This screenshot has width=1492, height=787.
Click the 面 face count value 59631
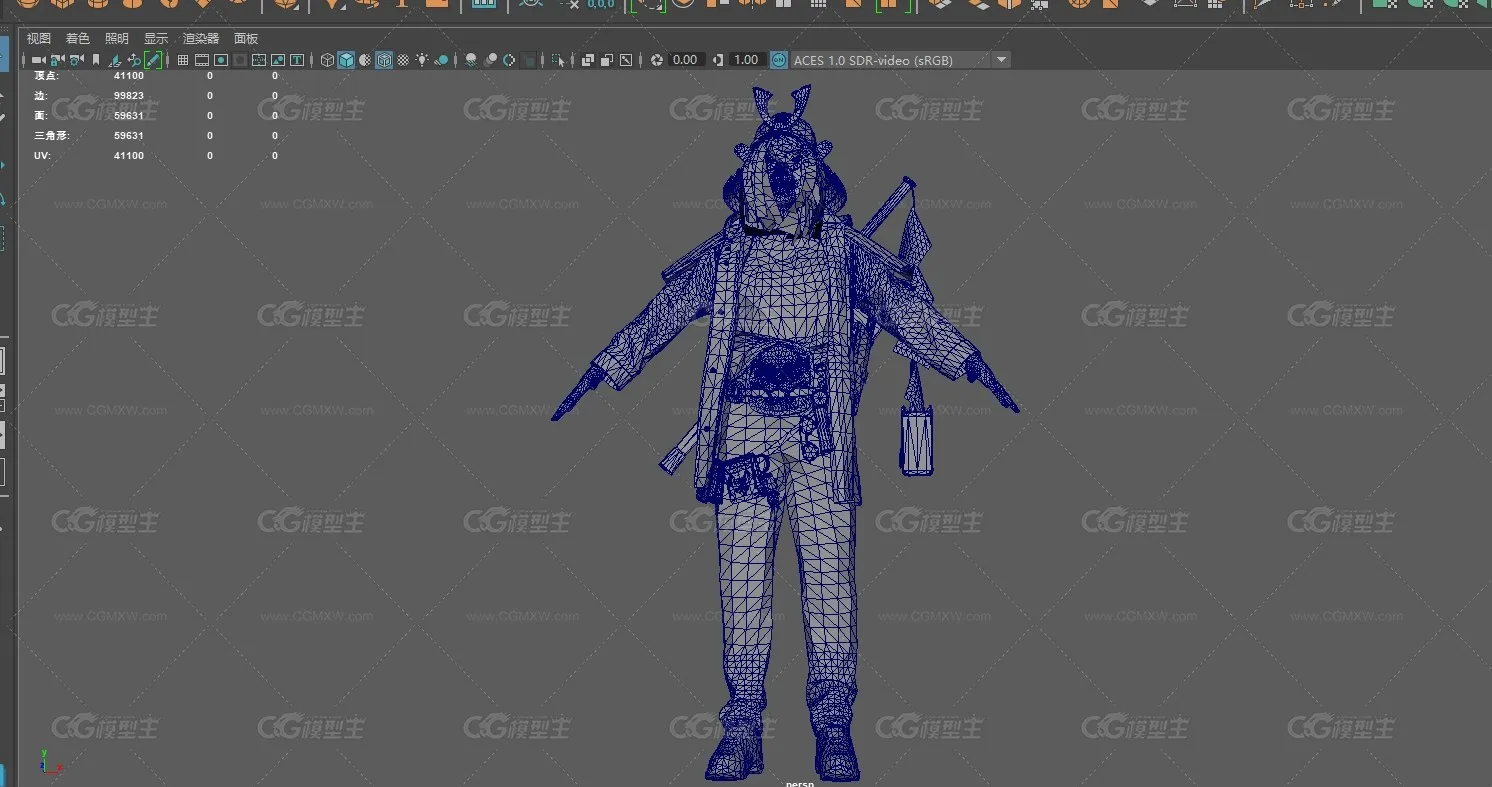(129, 115)
